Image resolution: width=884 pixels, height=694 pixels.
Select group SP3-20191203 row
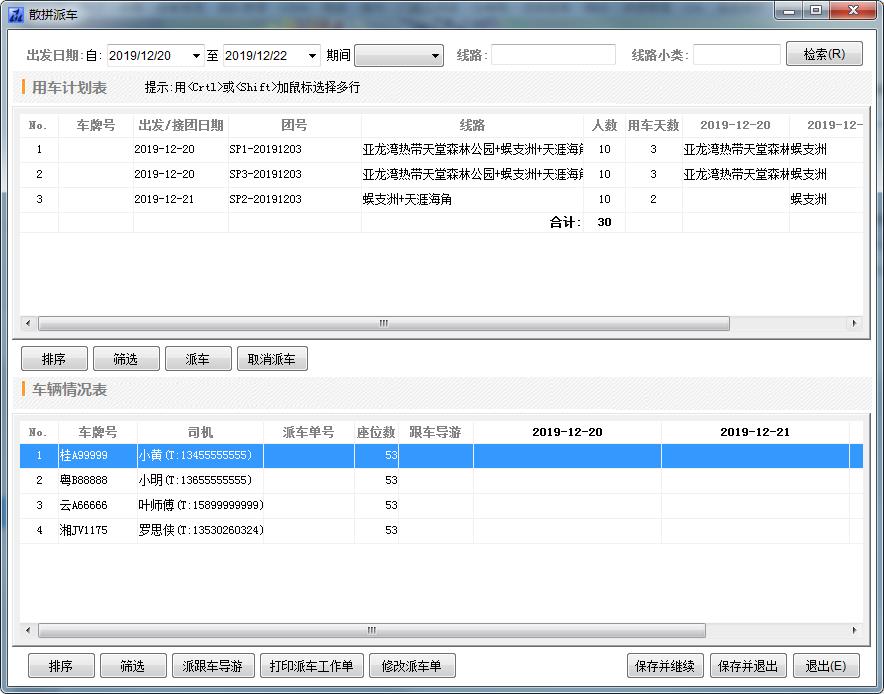click(441, 174)
